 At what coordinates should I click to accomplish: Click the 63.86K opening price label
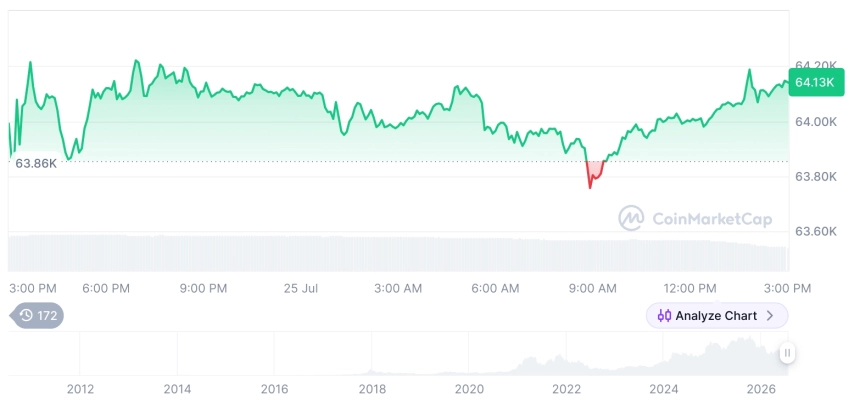point(36,163)
